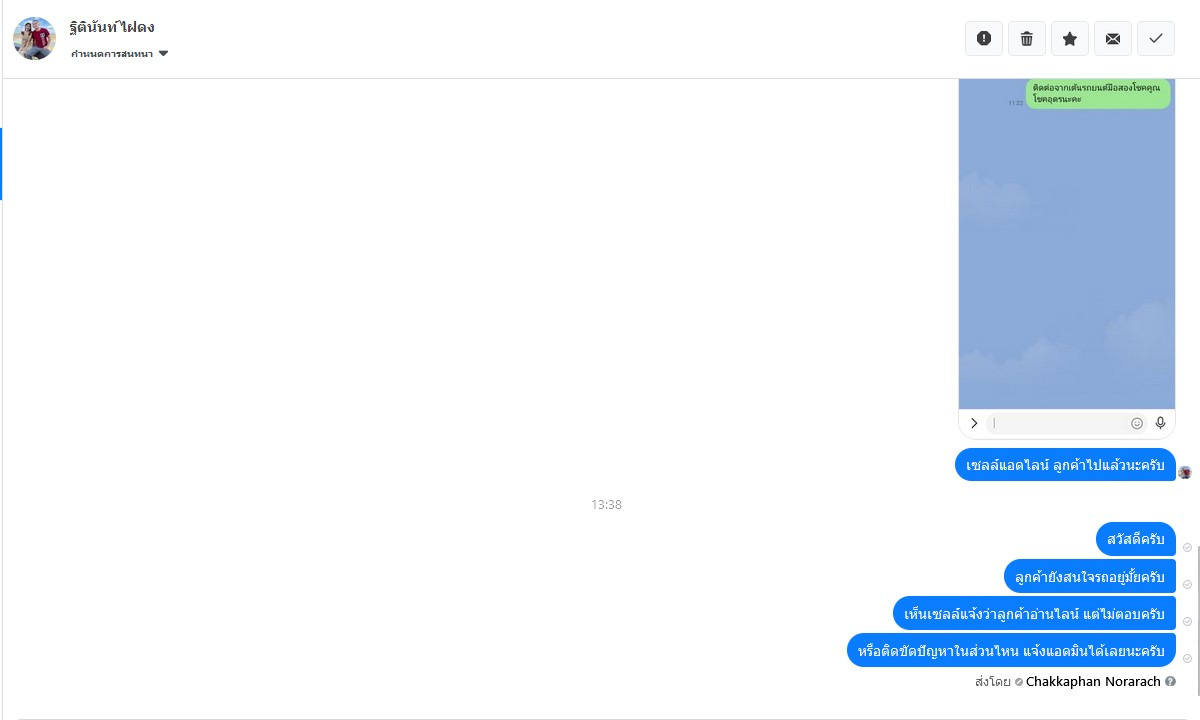Click the dropdown arrow next to กำหนดการสนทนา
The width and height of the screenshot is (1200, 720).
pos(163,54)
